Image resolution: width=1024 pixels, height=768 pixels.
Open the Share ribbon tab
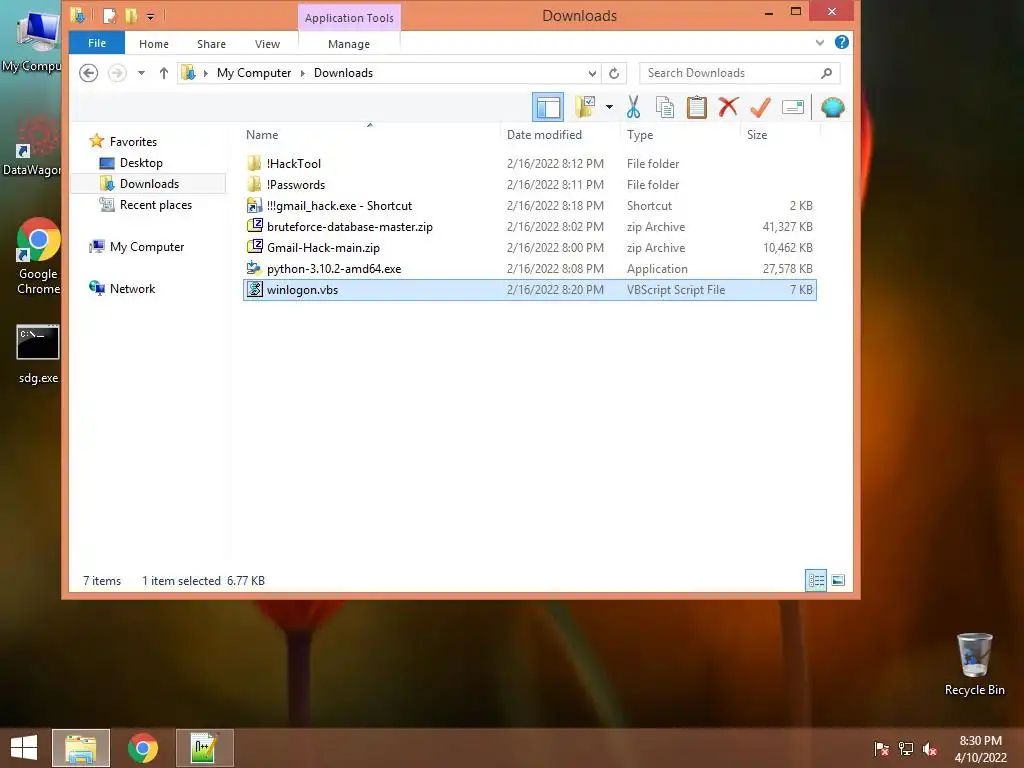click(x=211, y=44)
